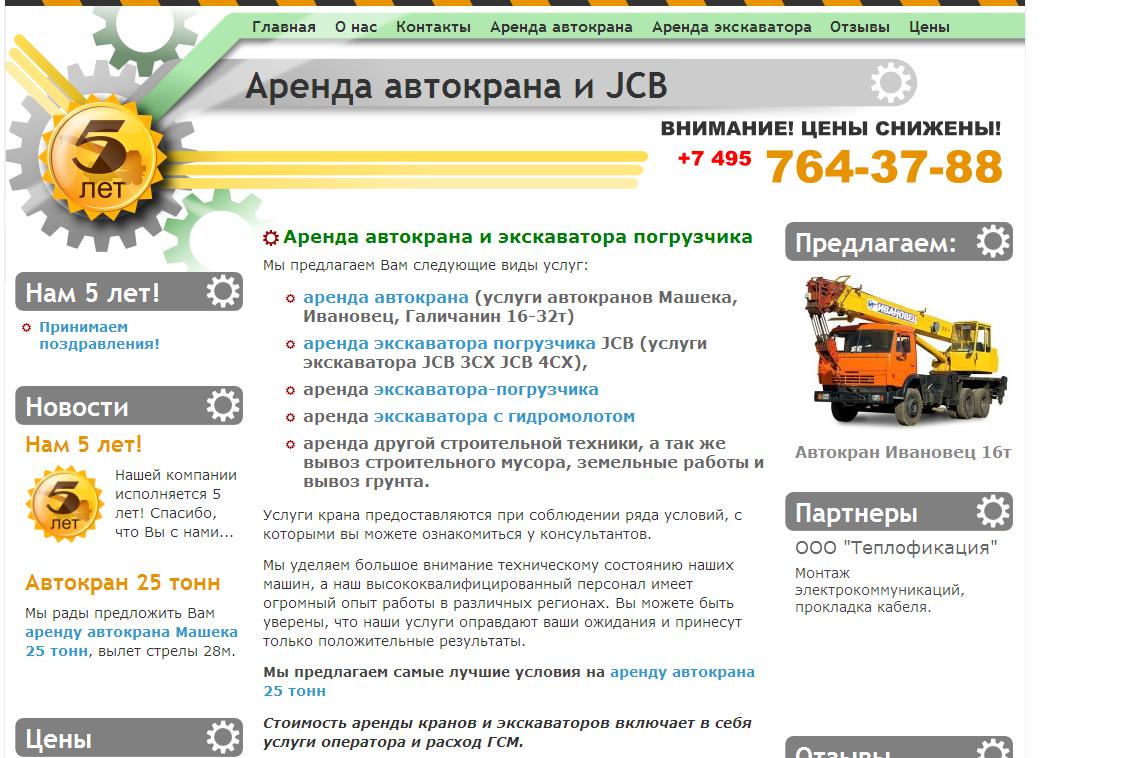Open экскаватора с гидромолотом link
Image resolution: width=1124 pixels, height=758 pixels.
(504, 417)
